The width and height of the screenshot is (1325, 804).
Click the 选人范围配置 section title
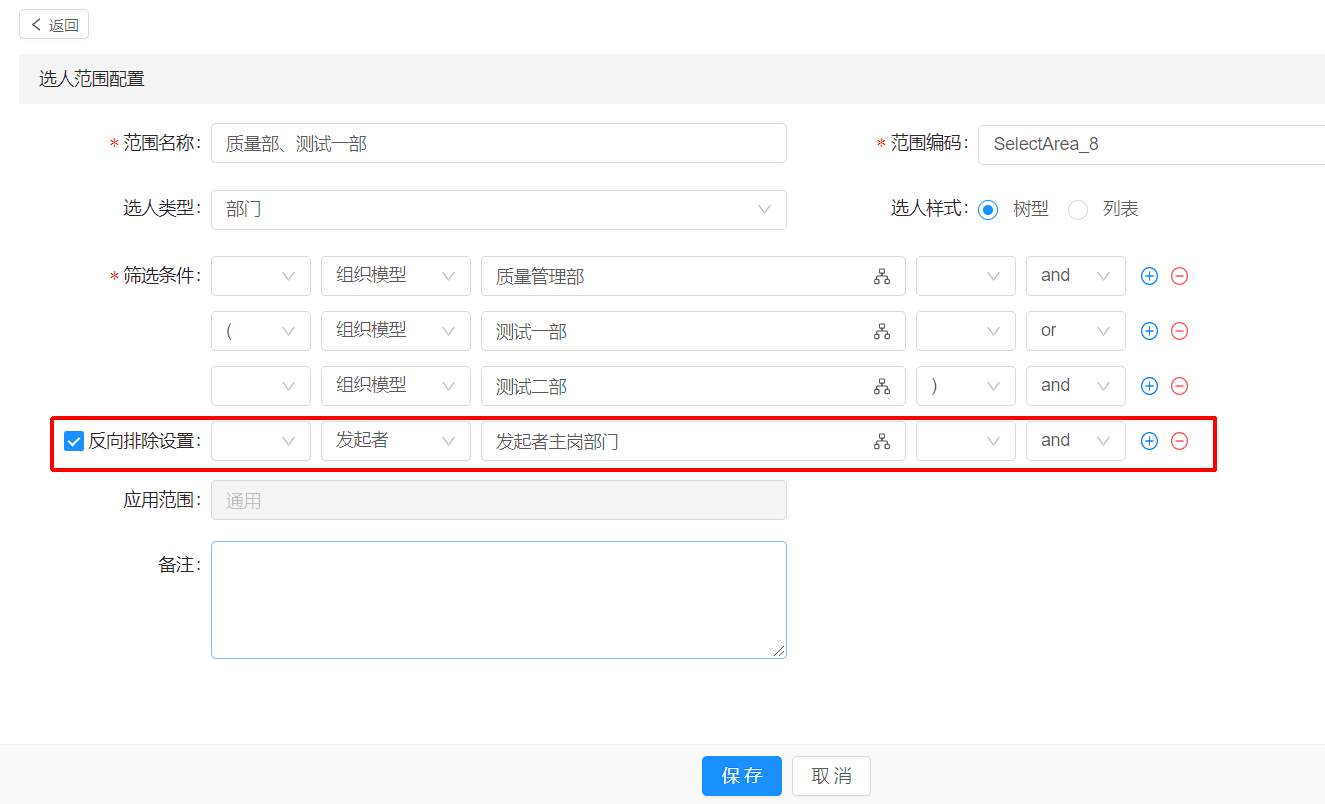point(92,79)
